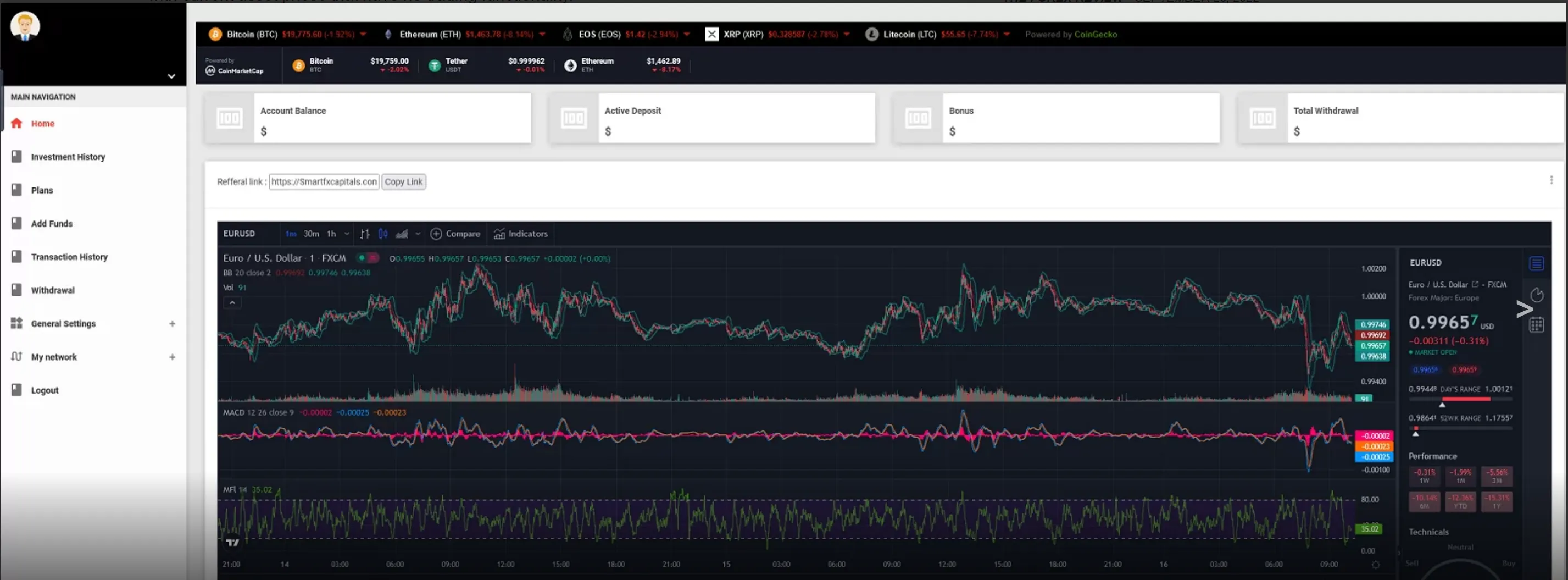1568x580 pixels.
Task: Open the watchlist details panel icon
Action: pyautogui.click(x=1536, y=263)
